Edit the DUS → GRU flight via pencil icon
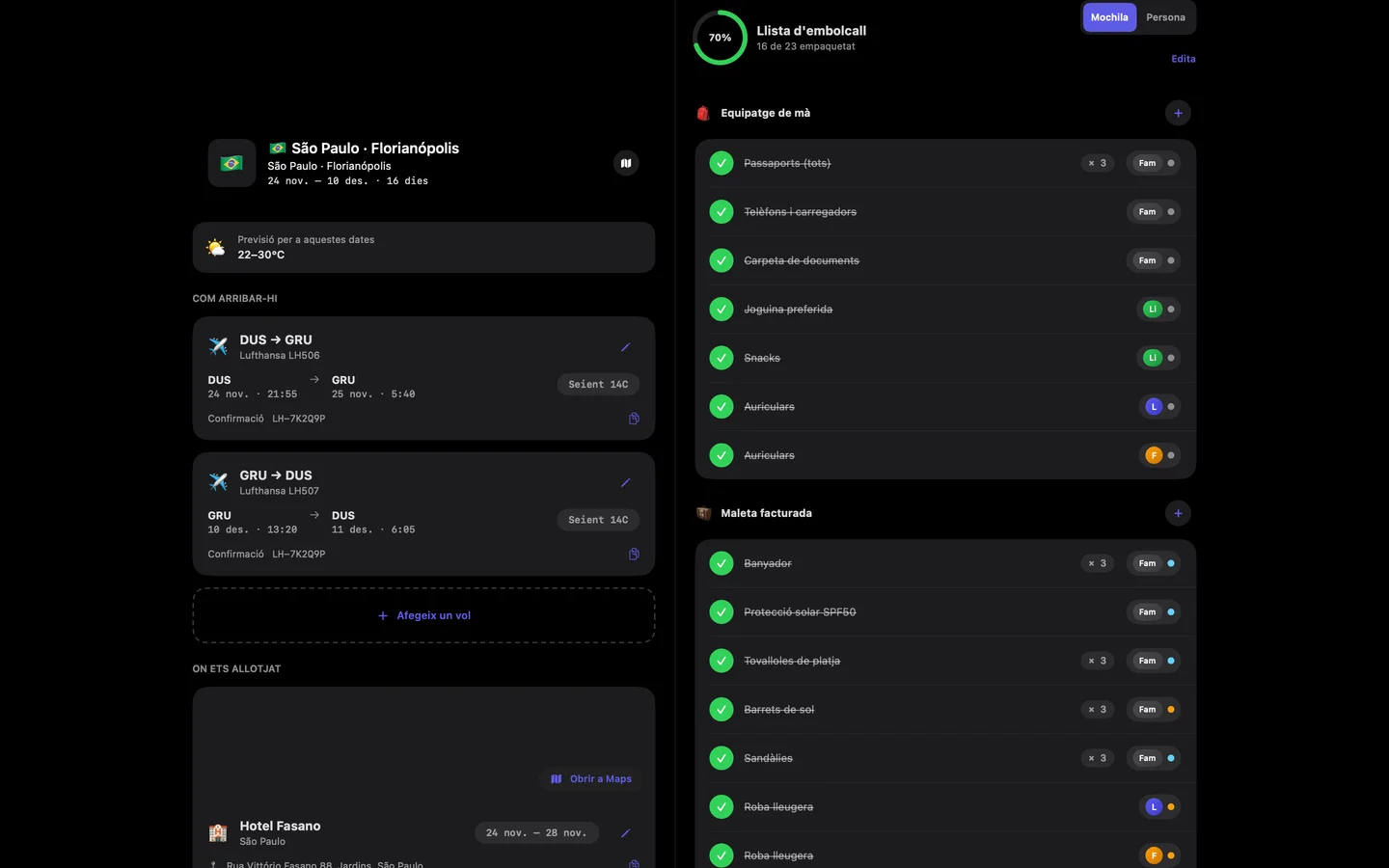 [x=625, y=347]
